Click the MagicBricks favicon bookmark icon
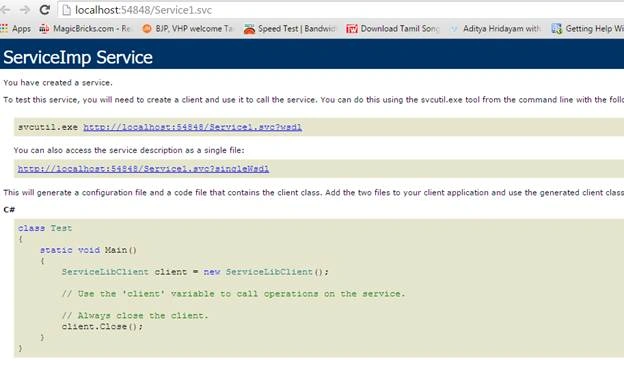The height and width of the screenshot is (366, 624). tap(44, 29)
